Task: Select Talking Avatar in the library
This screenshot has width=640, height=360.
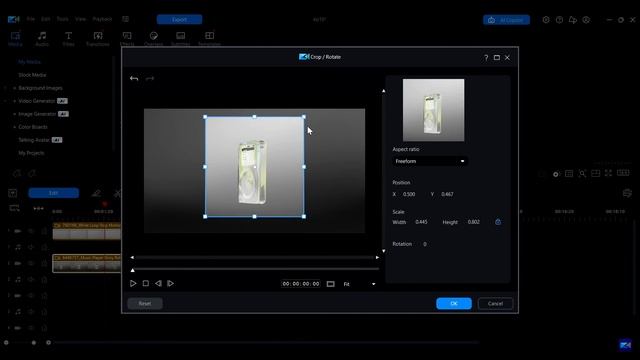Action: [34, 140]
